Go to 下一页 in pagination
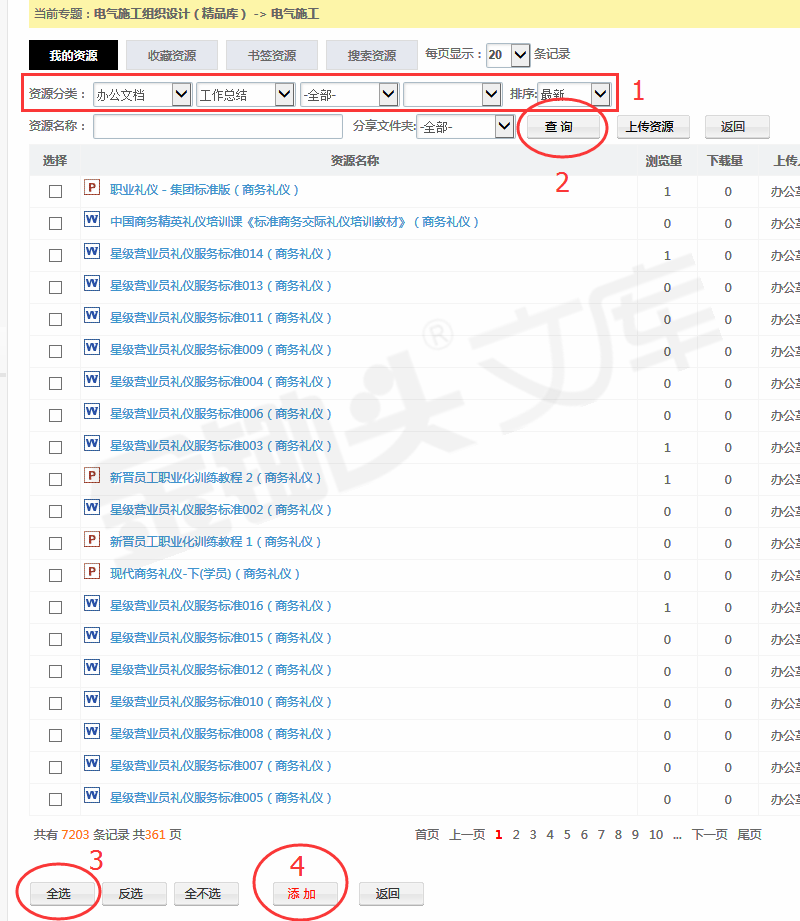 (709, 834)
